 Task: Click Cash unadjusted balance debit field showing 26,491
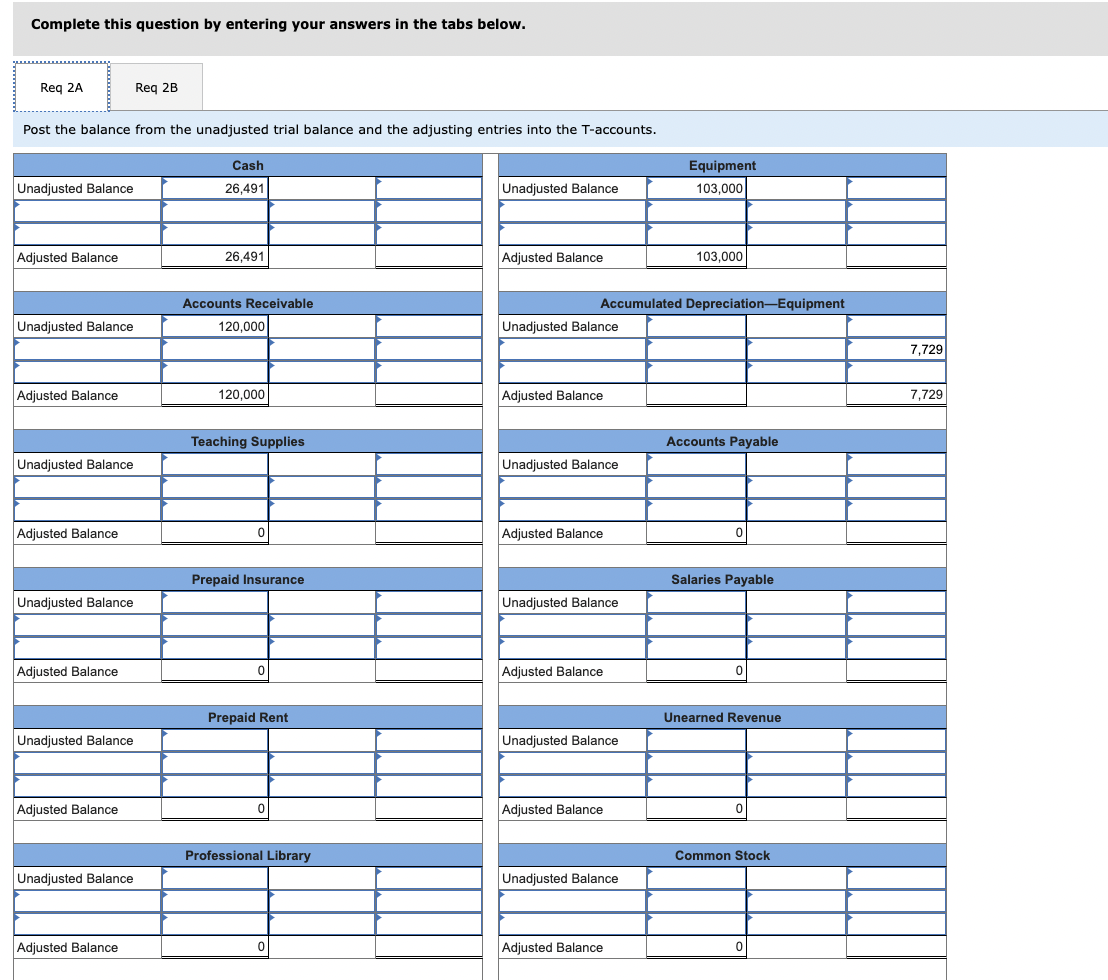point(215,189)
